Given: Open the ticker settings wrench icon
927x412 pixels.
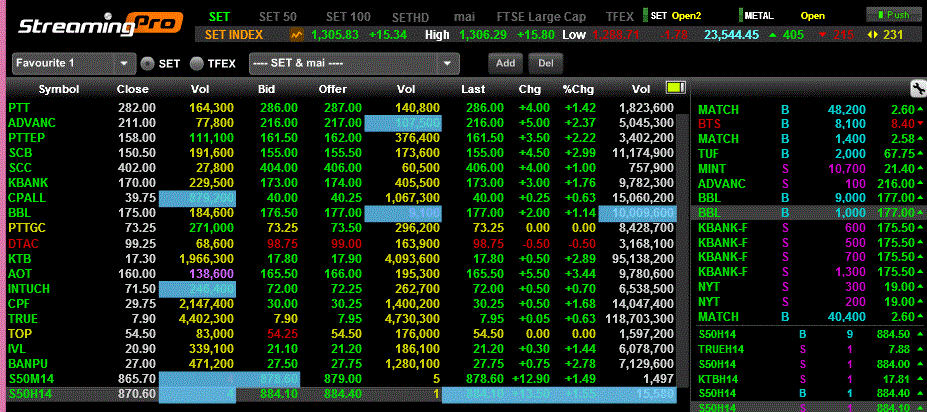Looking at the screenshot, I should [x=918, y=89].
